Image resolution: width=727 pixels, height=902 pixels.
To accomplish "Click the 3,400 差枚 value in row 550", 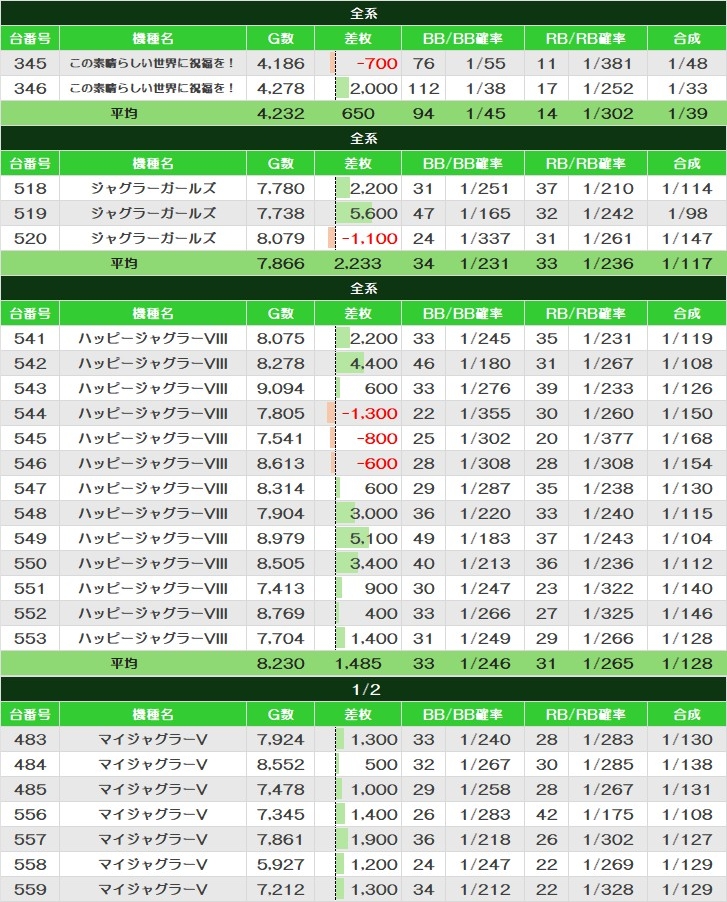I will pyautogui.click(x=373, y=564).
